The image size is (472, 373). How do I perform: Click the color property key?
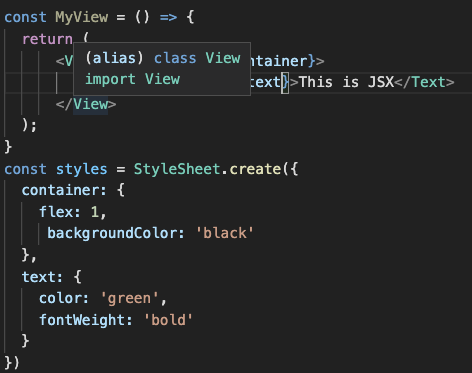pos(60,298)
